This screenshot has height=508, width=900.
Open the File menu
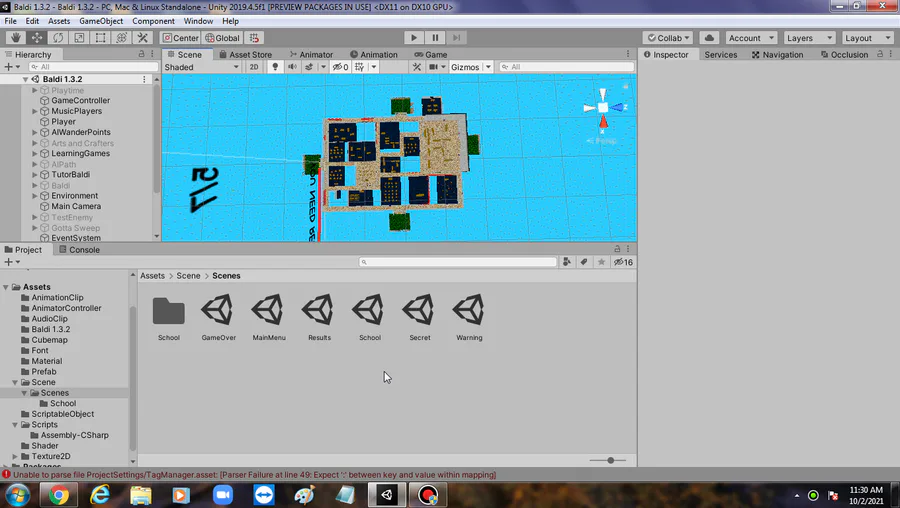point(10,21)
